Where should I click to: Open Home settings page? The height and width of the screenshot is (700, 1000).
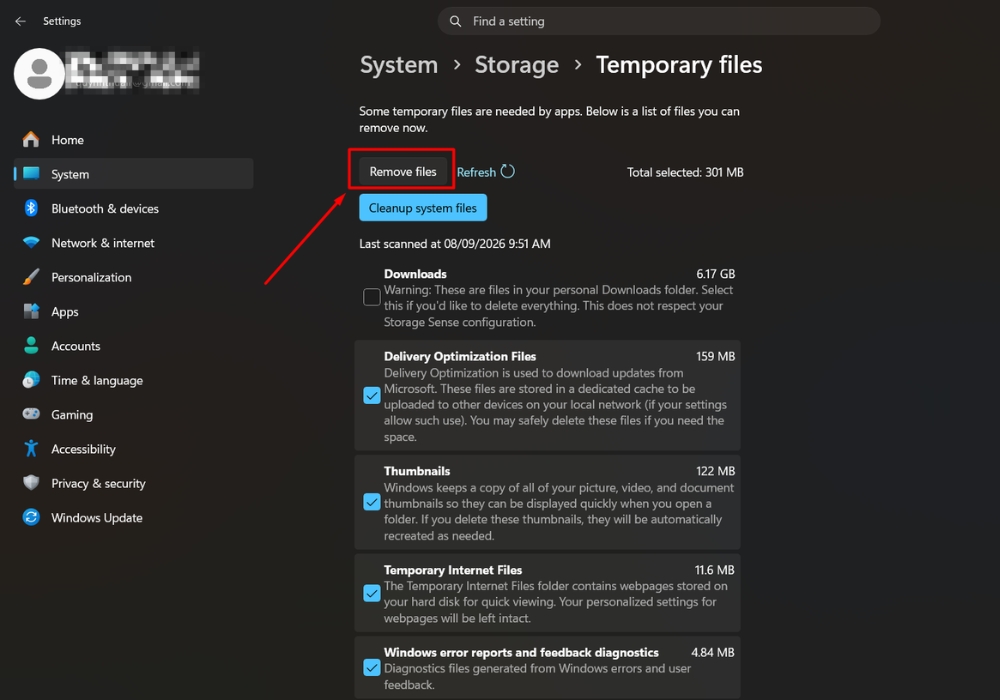pyautogui.click(x=133, y=140)
